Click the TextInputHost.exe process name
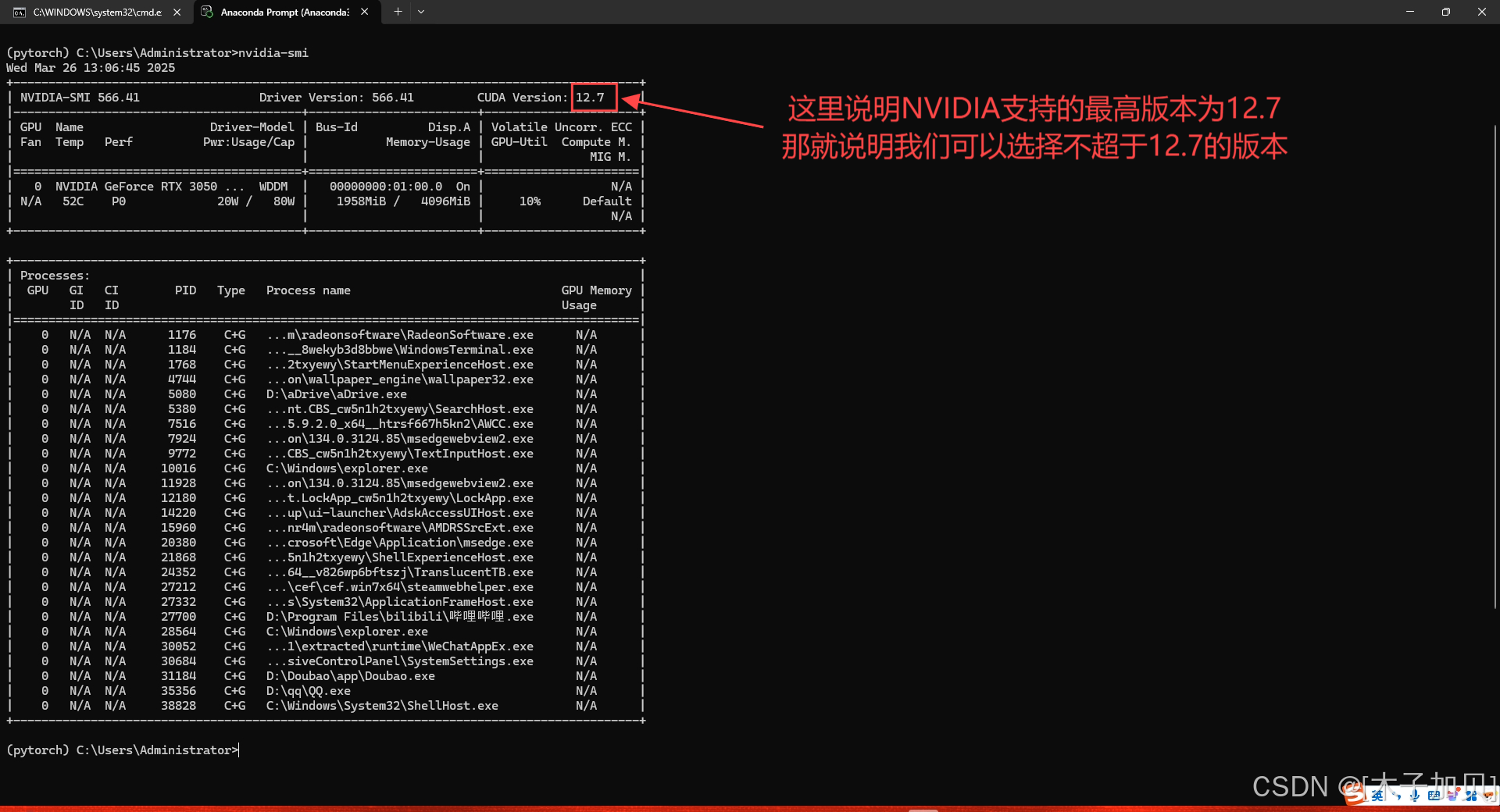Viewport: 1500px width, 812px height. (400, 454)
